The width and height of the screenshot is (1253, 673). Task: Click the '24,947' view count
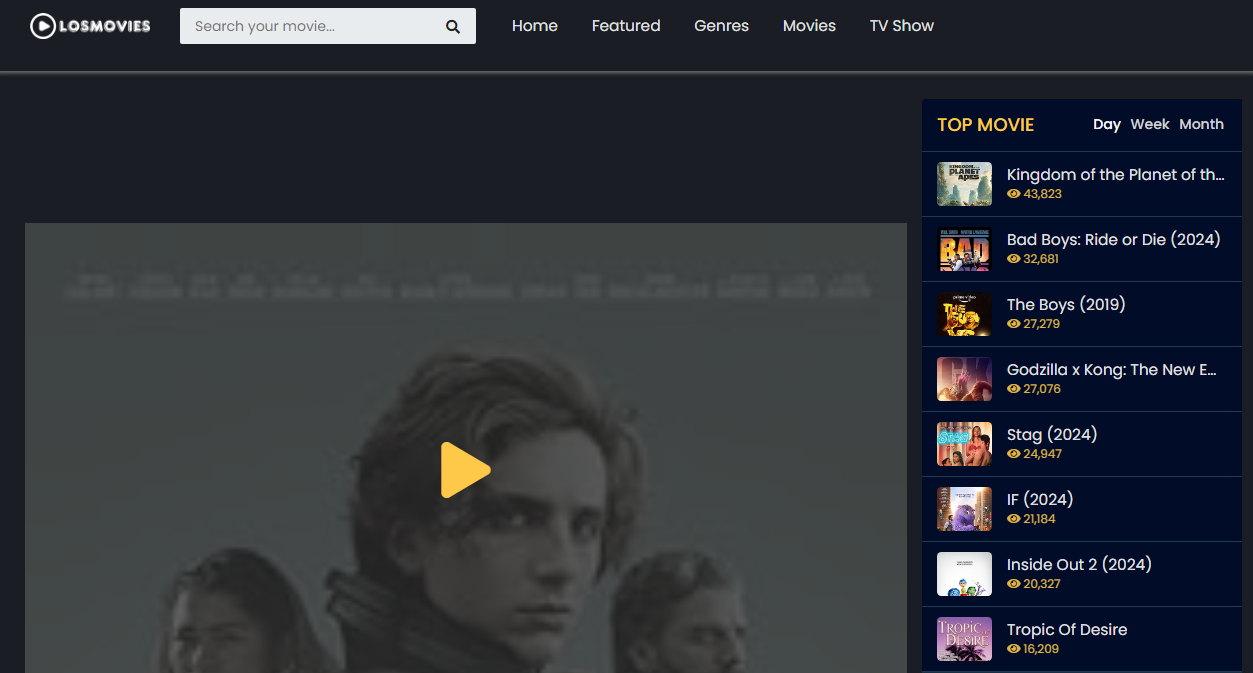1043,454
